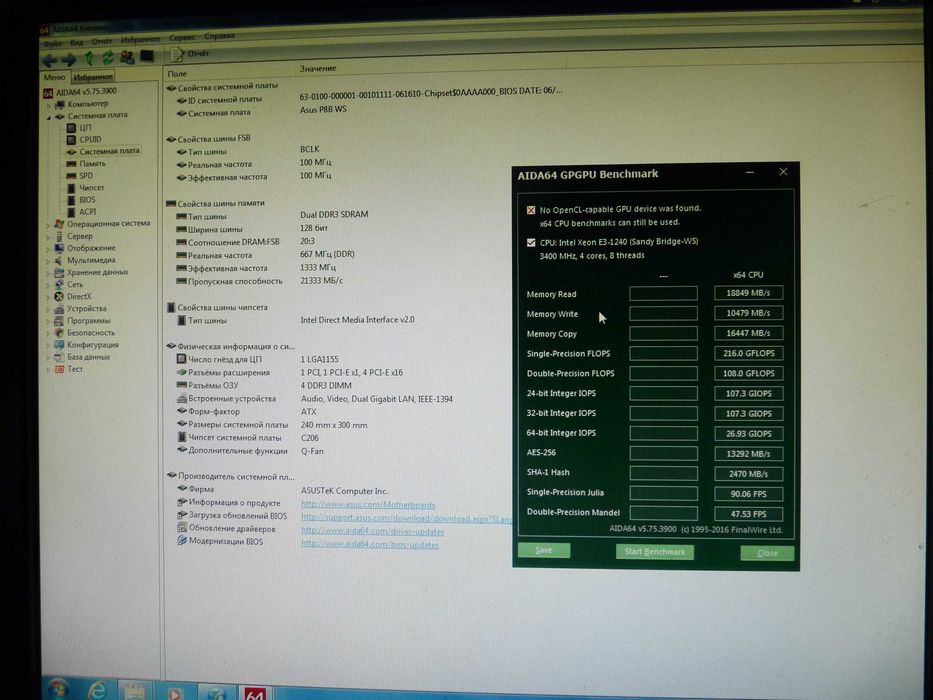Image resolution: width=933 pixels, height=700 pixels.
Task: Open the Отчёт menu in menu bar
Action: point(102,41)
